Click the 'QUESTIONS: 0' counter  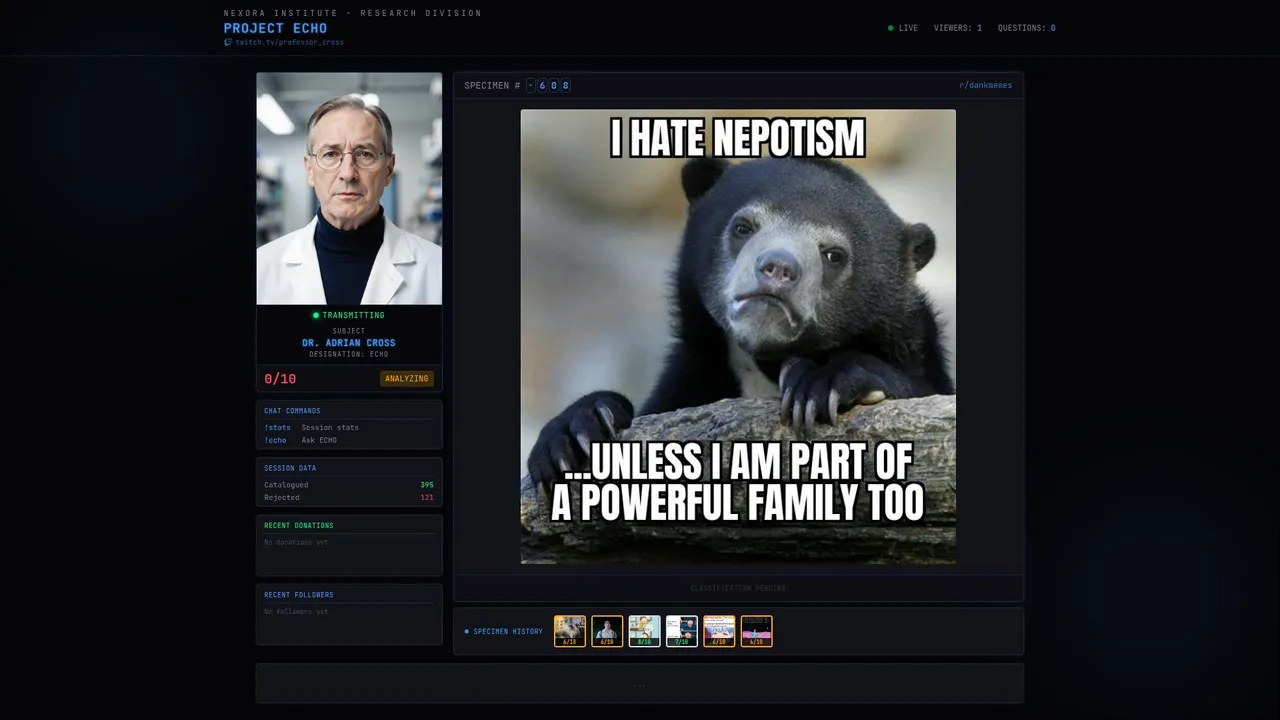click(x=1027, y=28)
